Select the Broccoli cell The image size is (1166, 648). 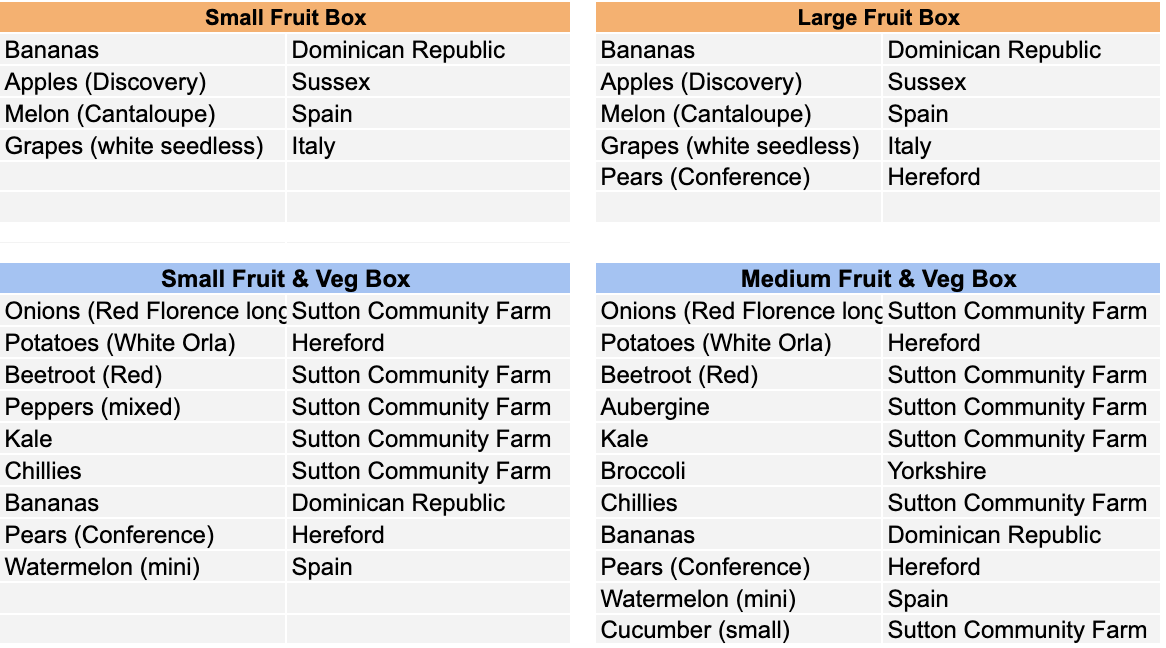pyautogui.click(x=739, y=471)
